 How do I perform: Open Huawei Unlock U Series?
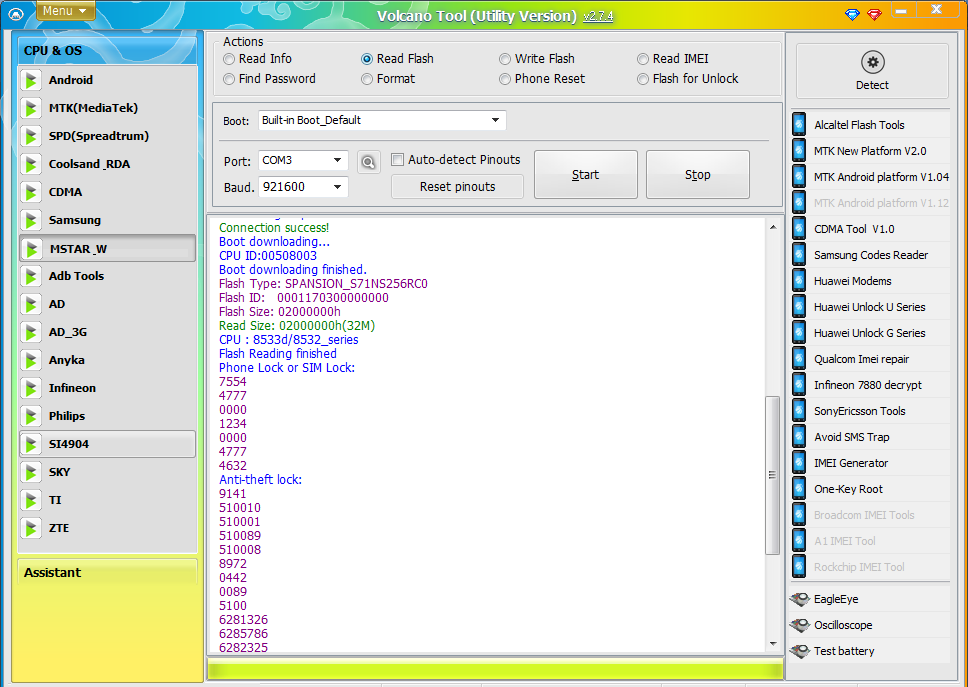[870, 307]
